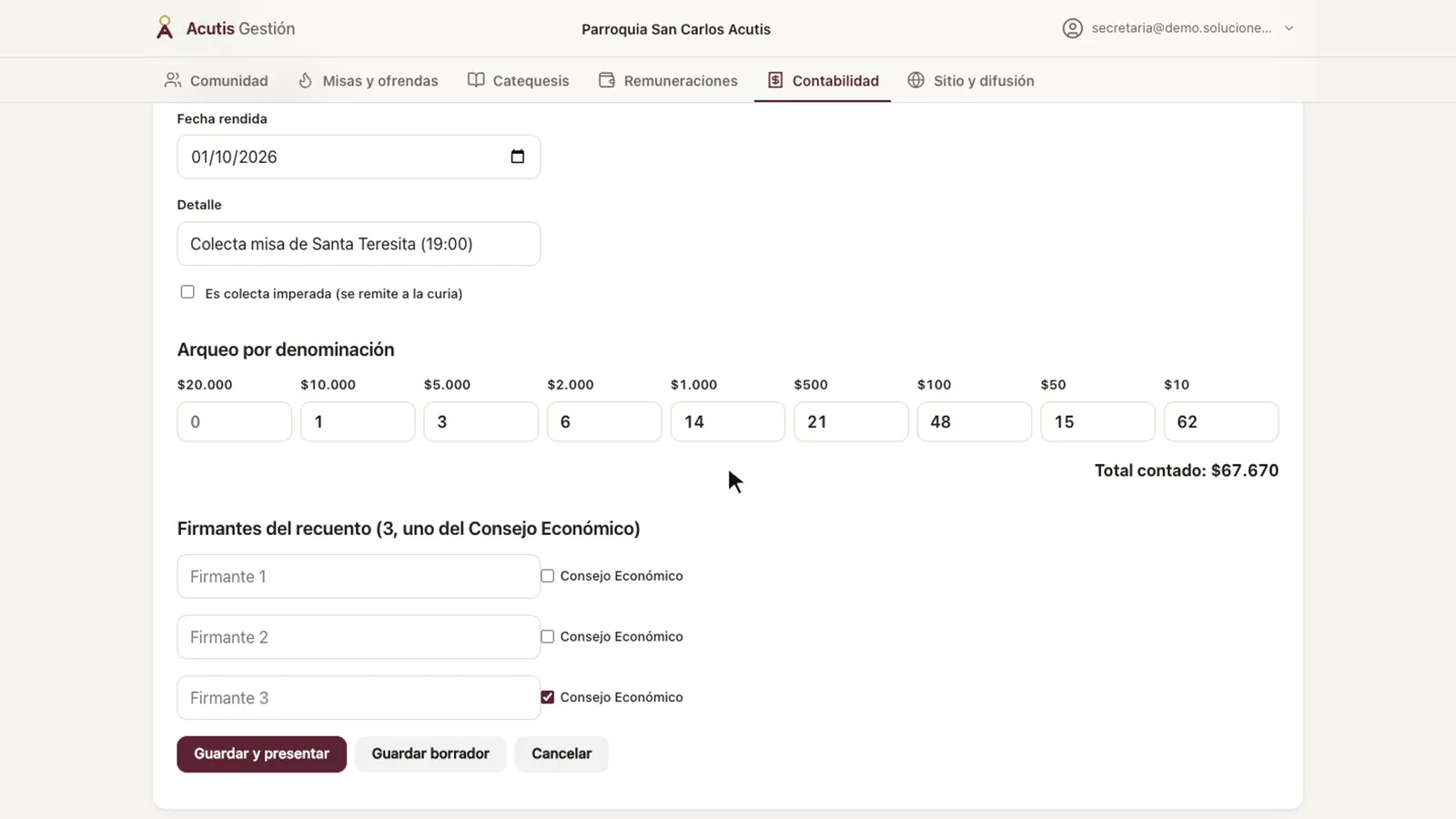Save with Guardar borrador button
Image resolution: width=1456 pixels, height=819 pixels.
coord(430,753)
